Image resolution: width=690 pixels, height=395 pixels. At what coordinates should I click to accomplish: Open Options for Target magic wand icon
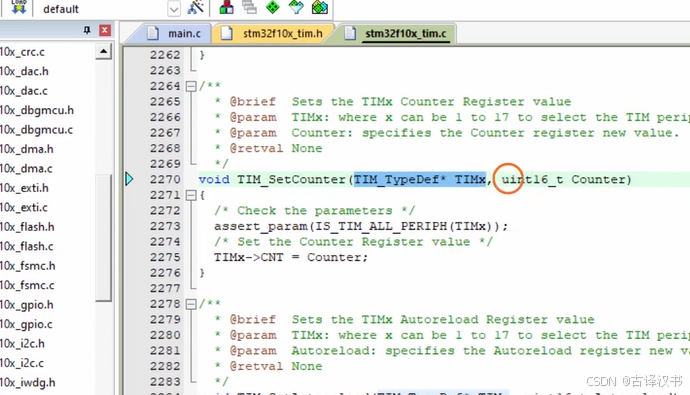[195, 7]
